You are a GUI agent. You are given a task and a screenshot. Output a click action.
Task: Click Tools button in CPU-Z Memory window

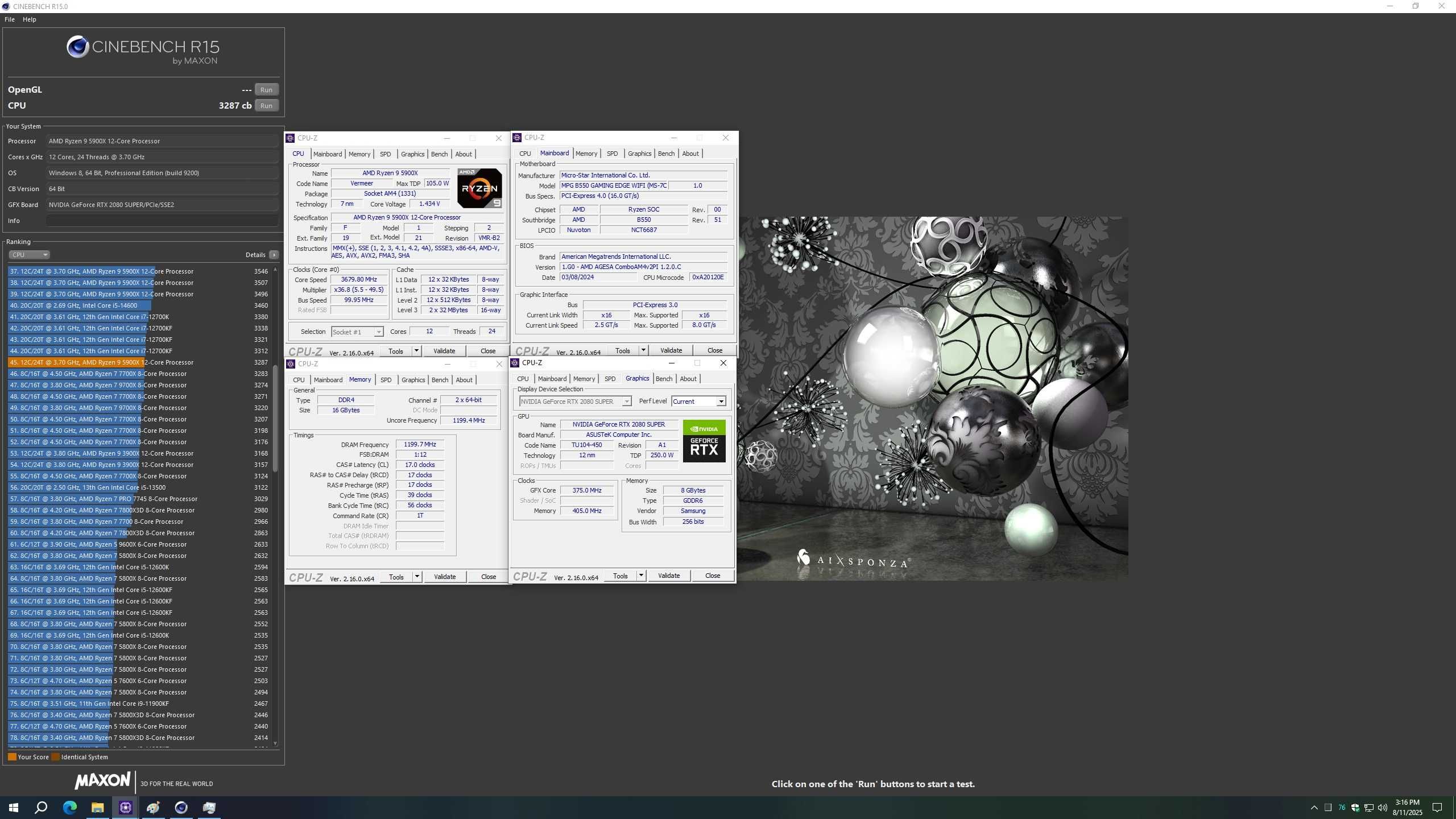396,577
